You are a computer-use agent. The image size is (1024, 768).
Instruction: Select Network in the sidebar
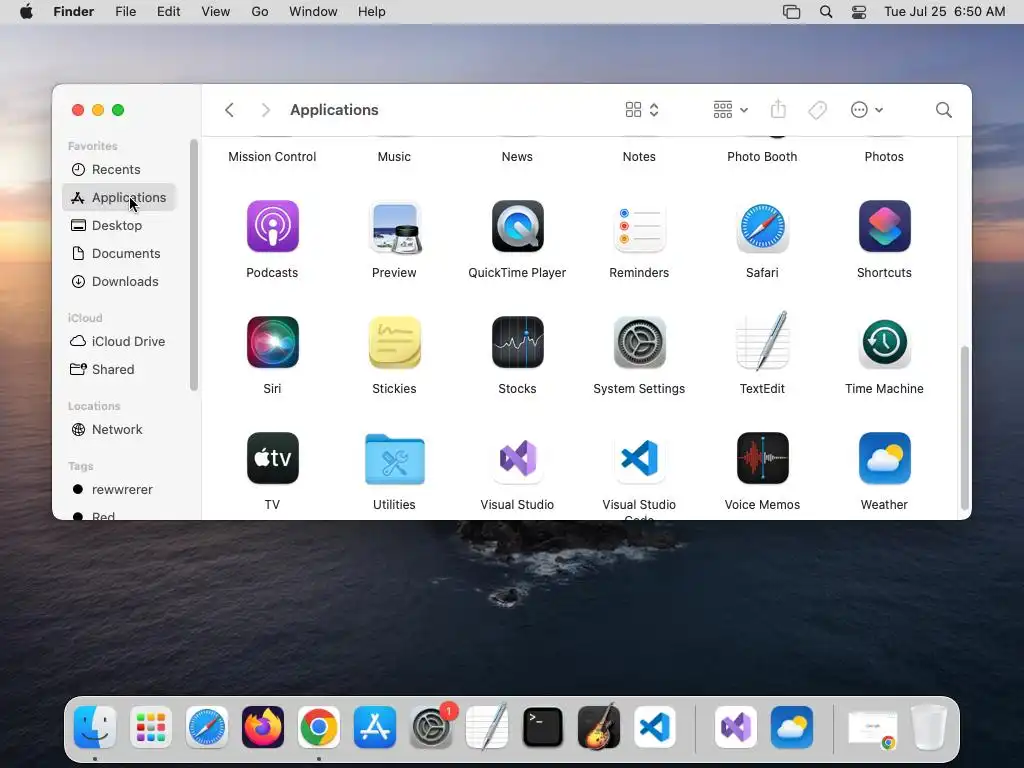(x=120, y=430)
